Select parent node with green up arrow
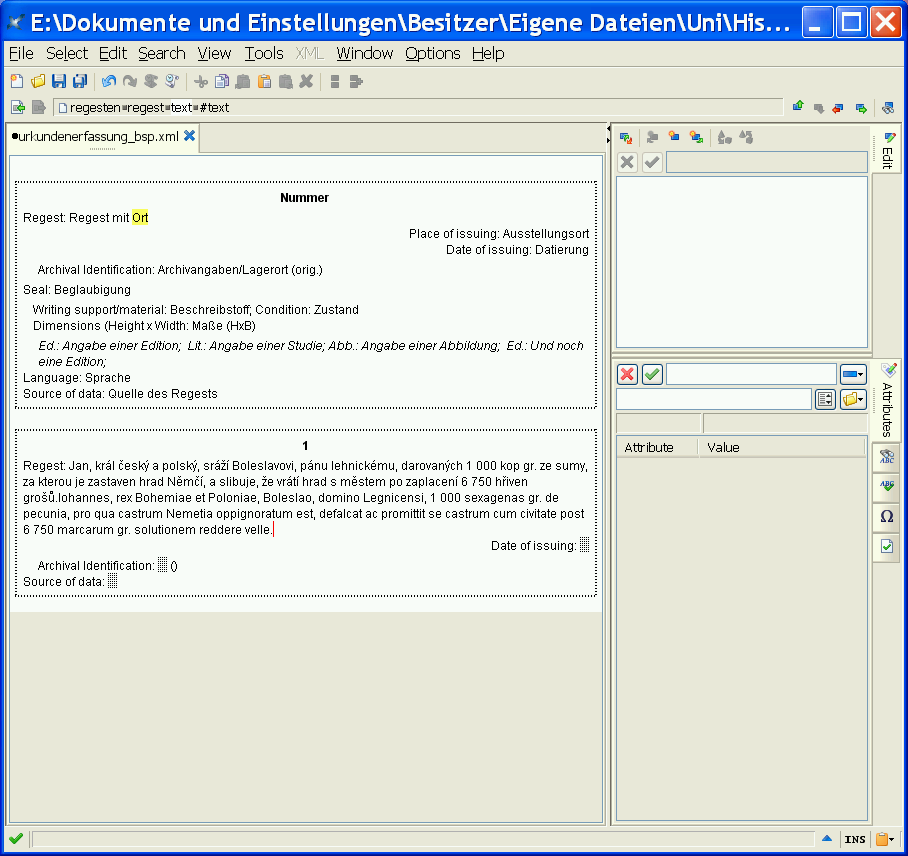Viewport: 908px width, 856px height. (x=798, y=107)
